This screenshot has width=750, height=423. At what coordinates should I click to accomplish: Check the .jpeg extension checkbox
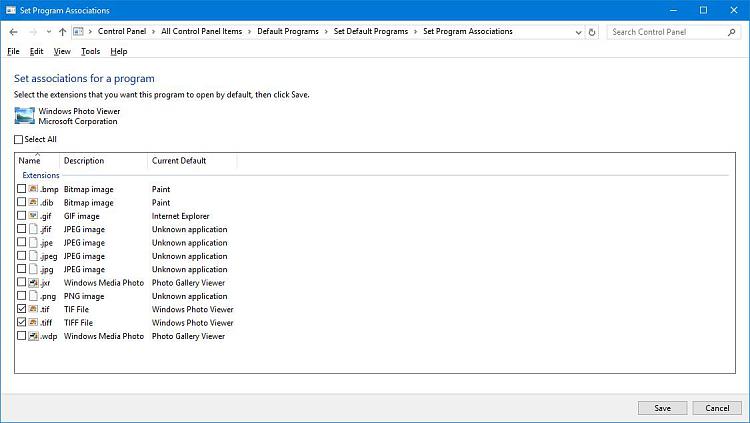pos(22,256)
